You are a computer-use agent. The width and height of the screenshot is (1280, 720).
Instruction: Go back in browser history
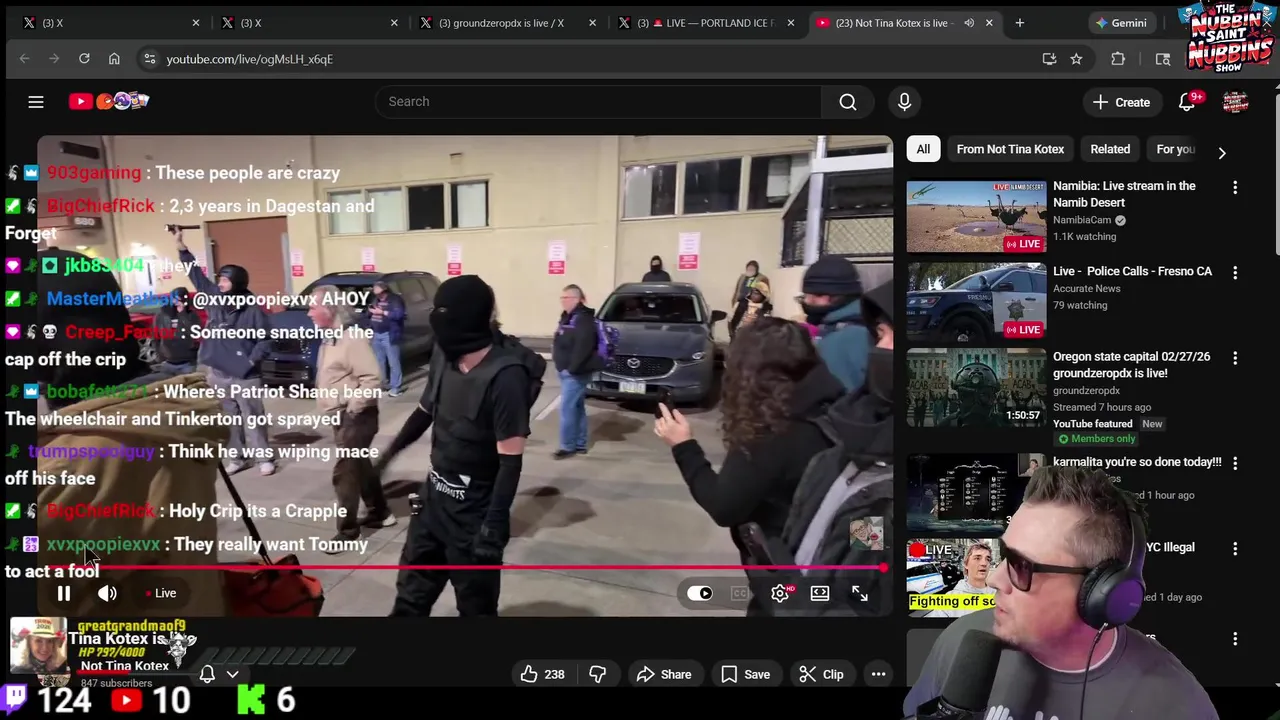tap(25, 59)
